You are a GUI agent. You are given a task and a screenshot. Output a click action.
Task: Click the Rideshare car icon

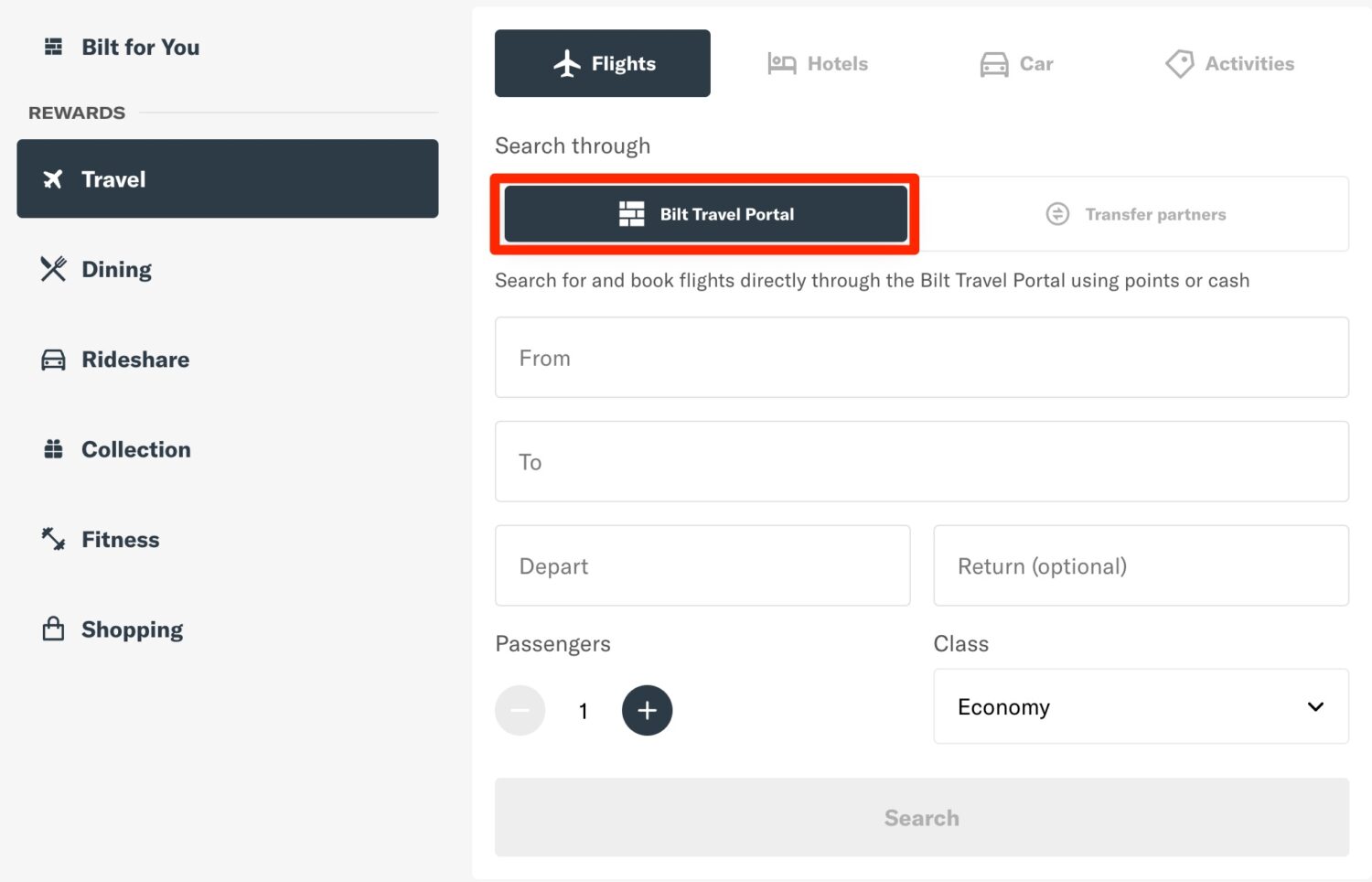pyautogui.click(x=52, y=359)
